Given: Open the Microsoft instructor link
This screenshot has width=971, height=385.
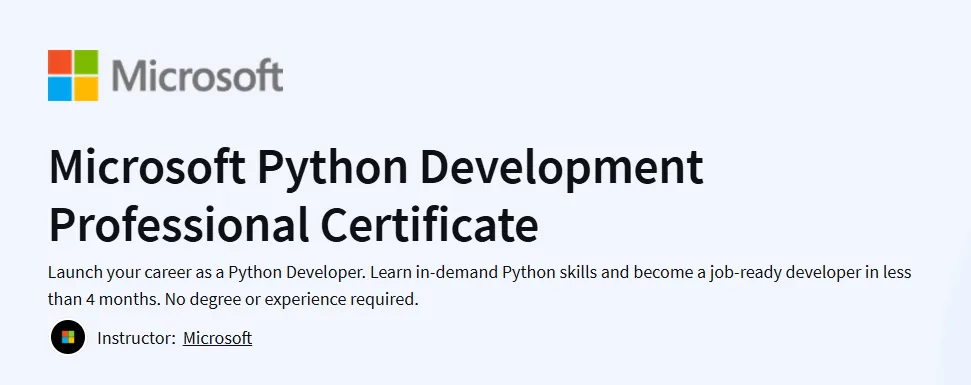Looking at the screenshot, I should click(217, 338).
